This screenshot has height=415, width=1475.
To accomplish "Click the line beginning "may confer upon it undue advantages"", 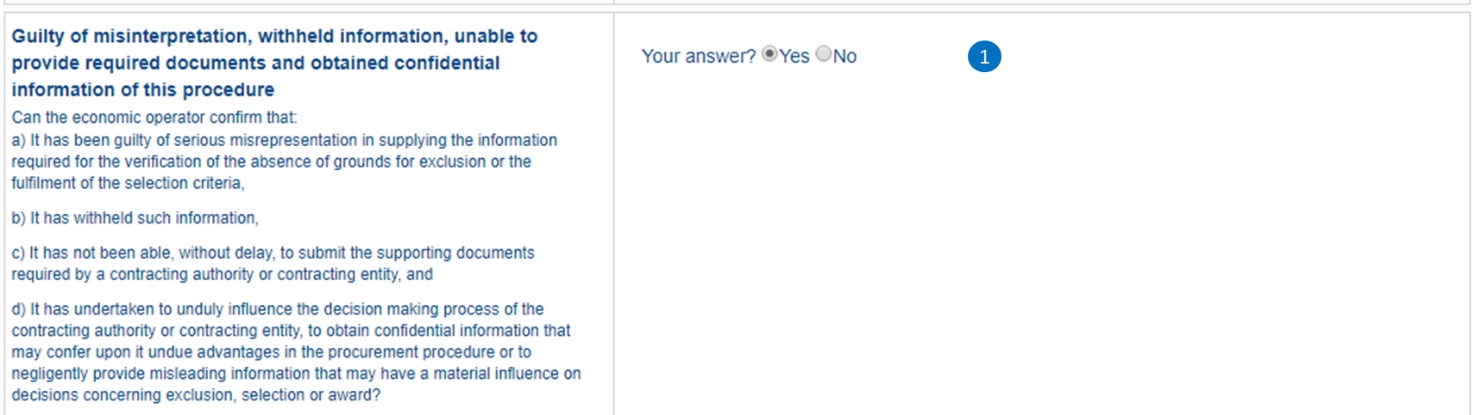I will click(x=271, y=352).
